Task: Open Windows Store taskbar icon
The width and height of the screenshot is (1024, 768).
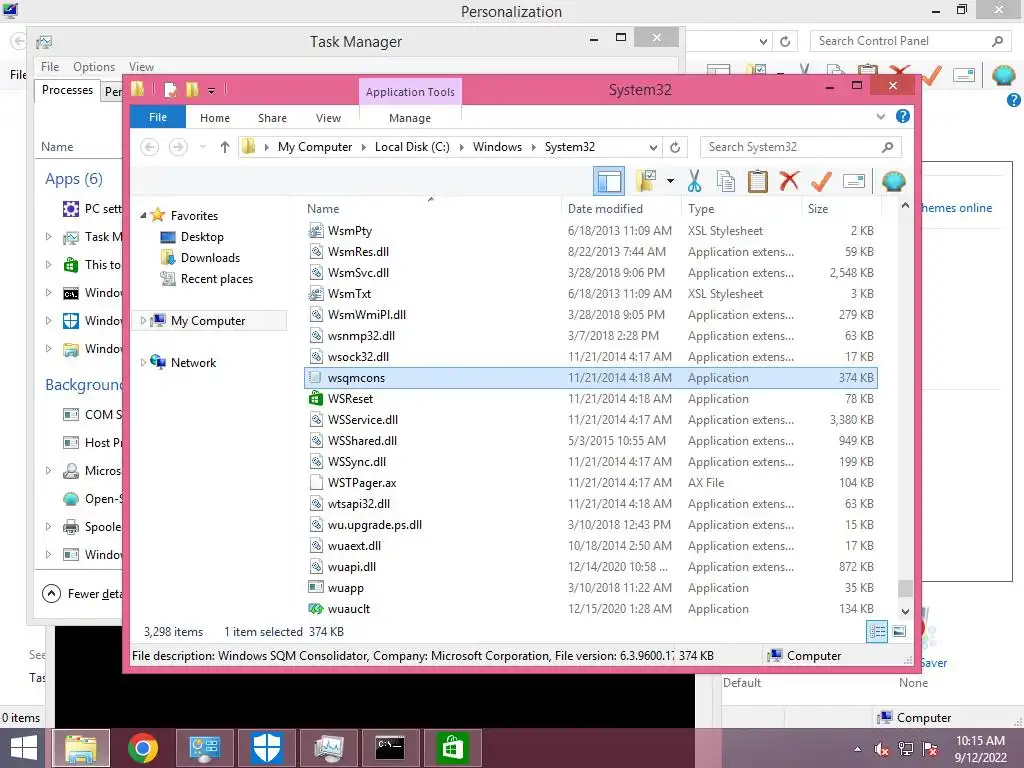Action: pyautogui.click(x=453, y=748)
